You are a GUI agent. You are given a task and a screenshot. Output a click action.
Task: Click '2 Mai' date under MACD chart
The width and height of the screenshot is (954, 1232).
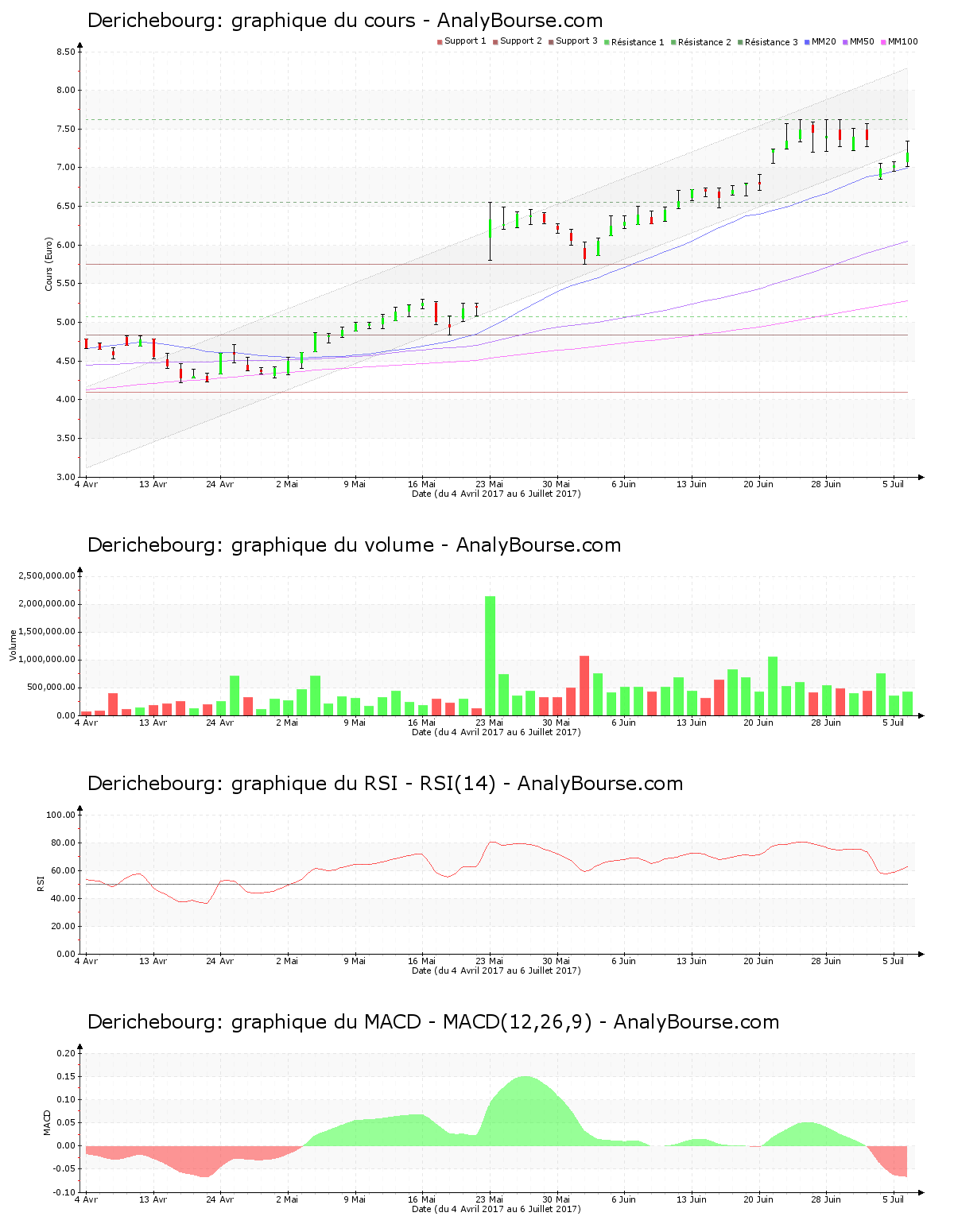pyautogui.click(x=288, y=1199)
